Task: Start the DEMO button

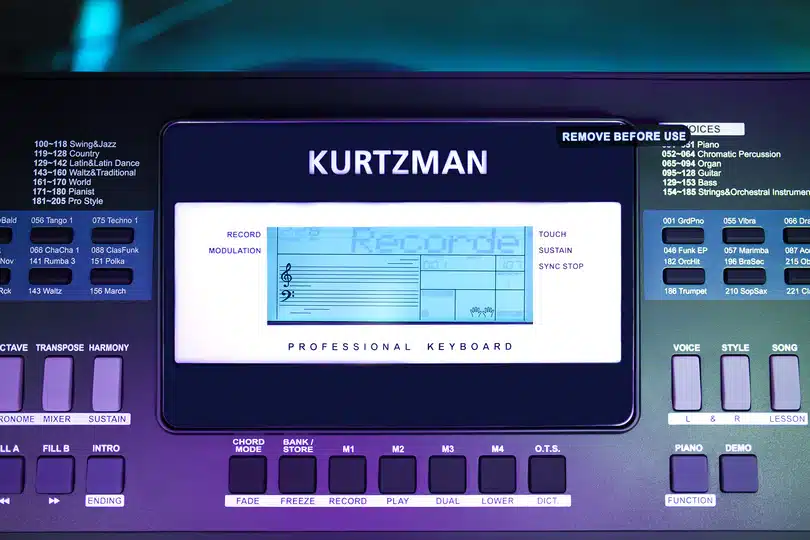Action: tap(738, 473)
